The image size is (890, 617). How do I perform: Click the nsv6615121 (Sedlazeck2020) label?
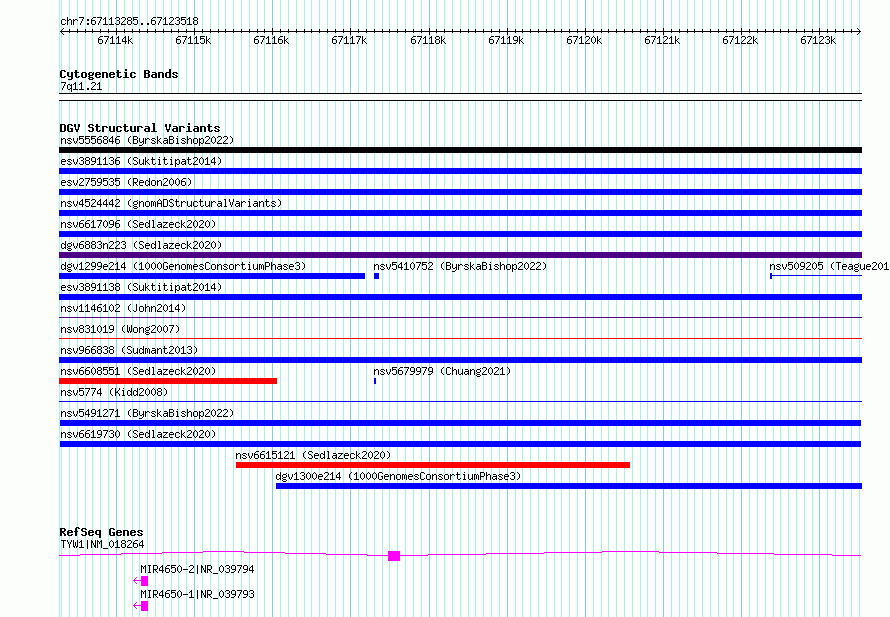point(313,455)
